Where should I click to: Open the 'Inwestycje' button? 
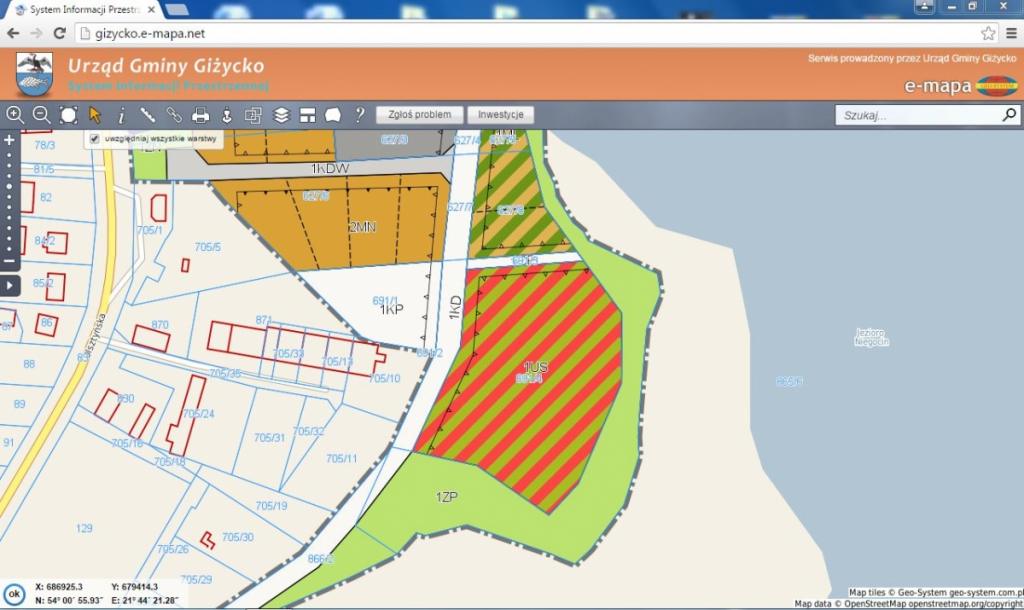coord(500,115)
